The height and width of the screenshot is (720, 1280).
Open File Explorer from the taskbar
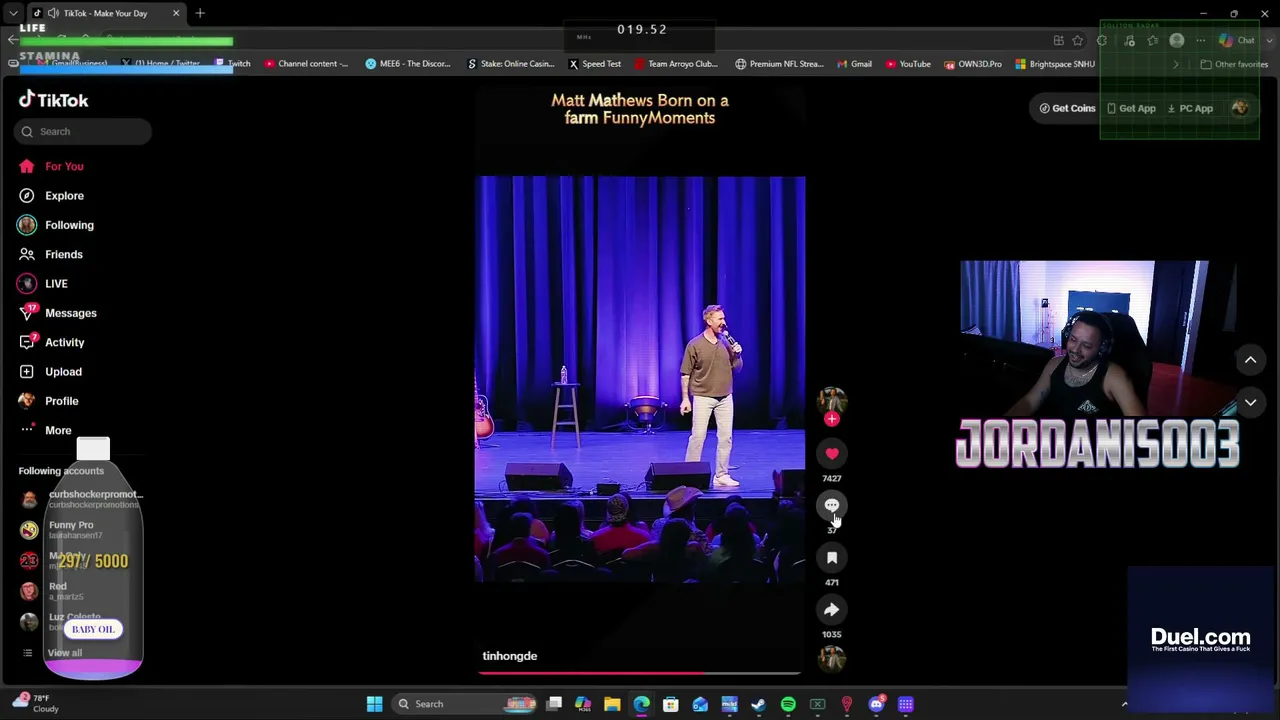point(612,704)
